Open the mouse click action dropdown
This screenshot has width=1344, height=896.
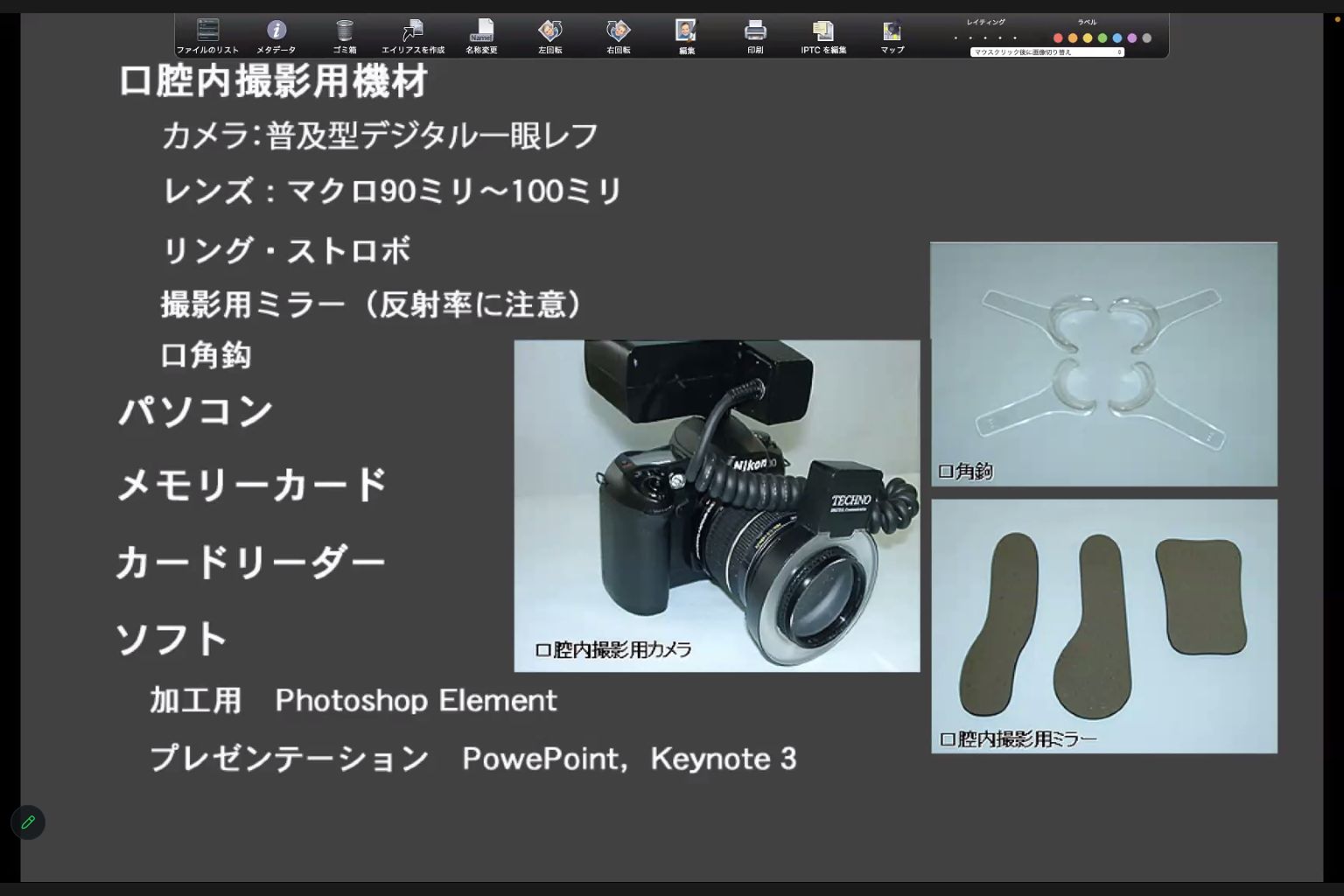pyautogui.click(x=1046, y=52)
